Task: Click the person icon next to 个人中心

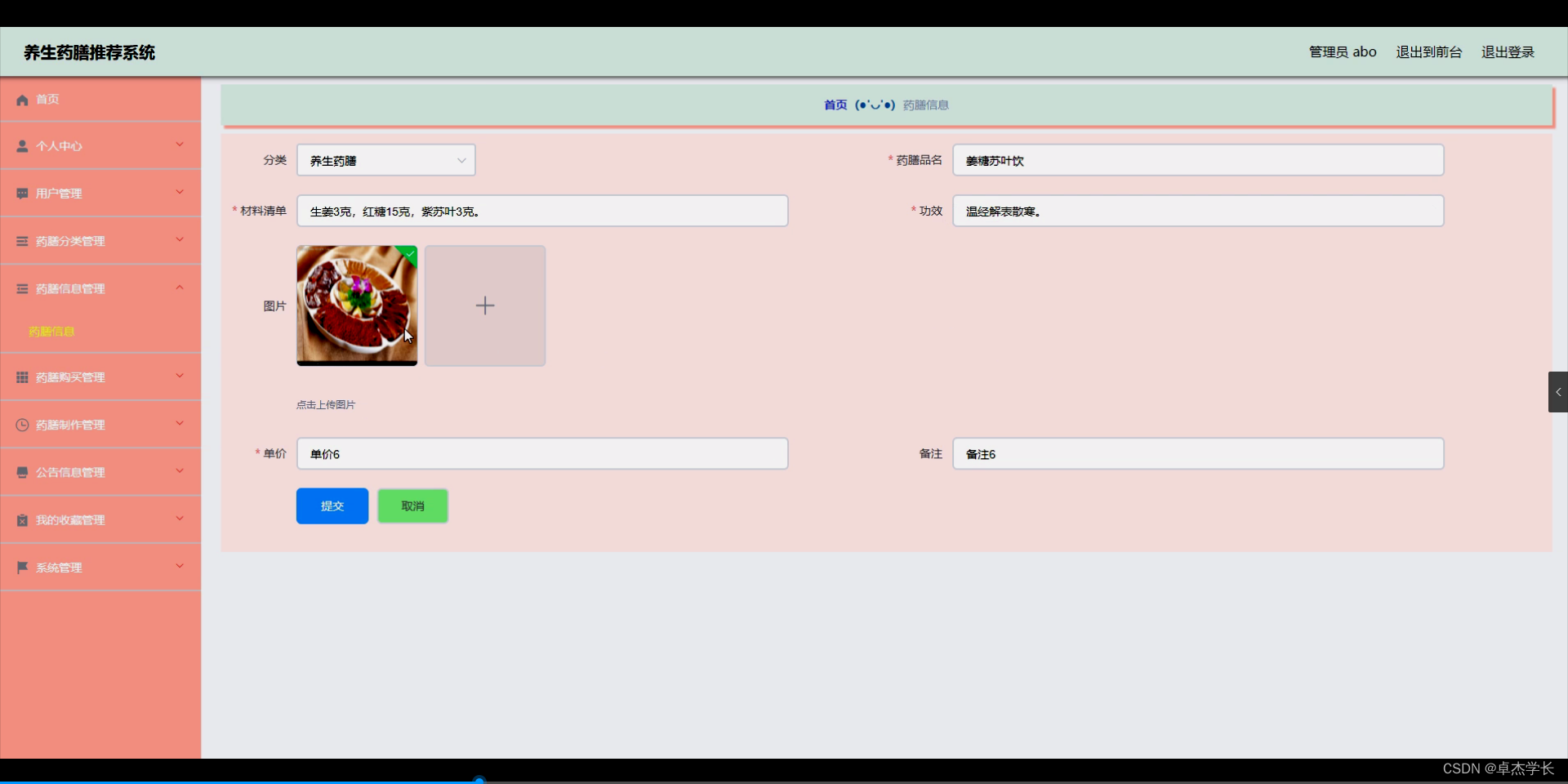Action: pyautogui.click(x=22, y=146)
